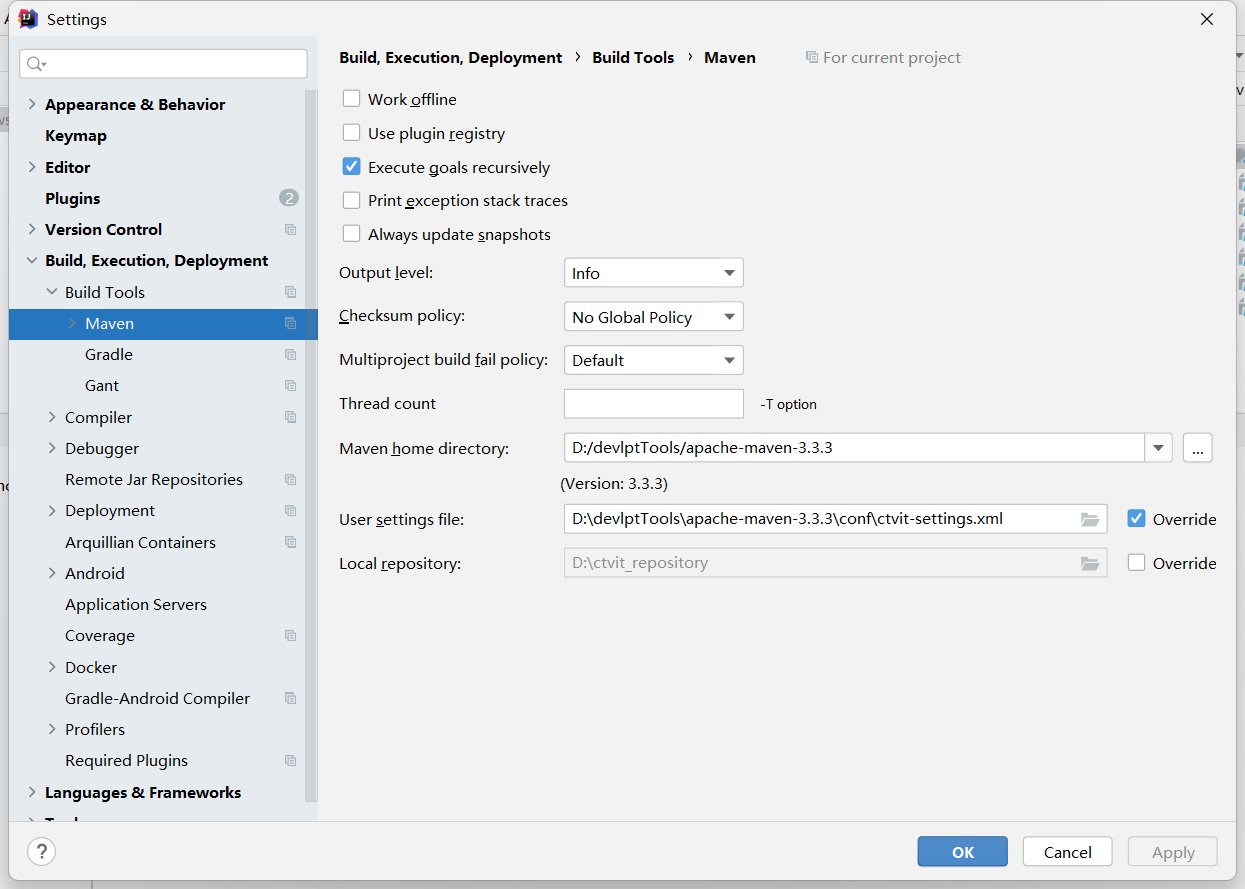The width and height of the screenshot is (1245, 889).
Task: Click the Maven home browse ellipsis button
Action: (1197, 448)
